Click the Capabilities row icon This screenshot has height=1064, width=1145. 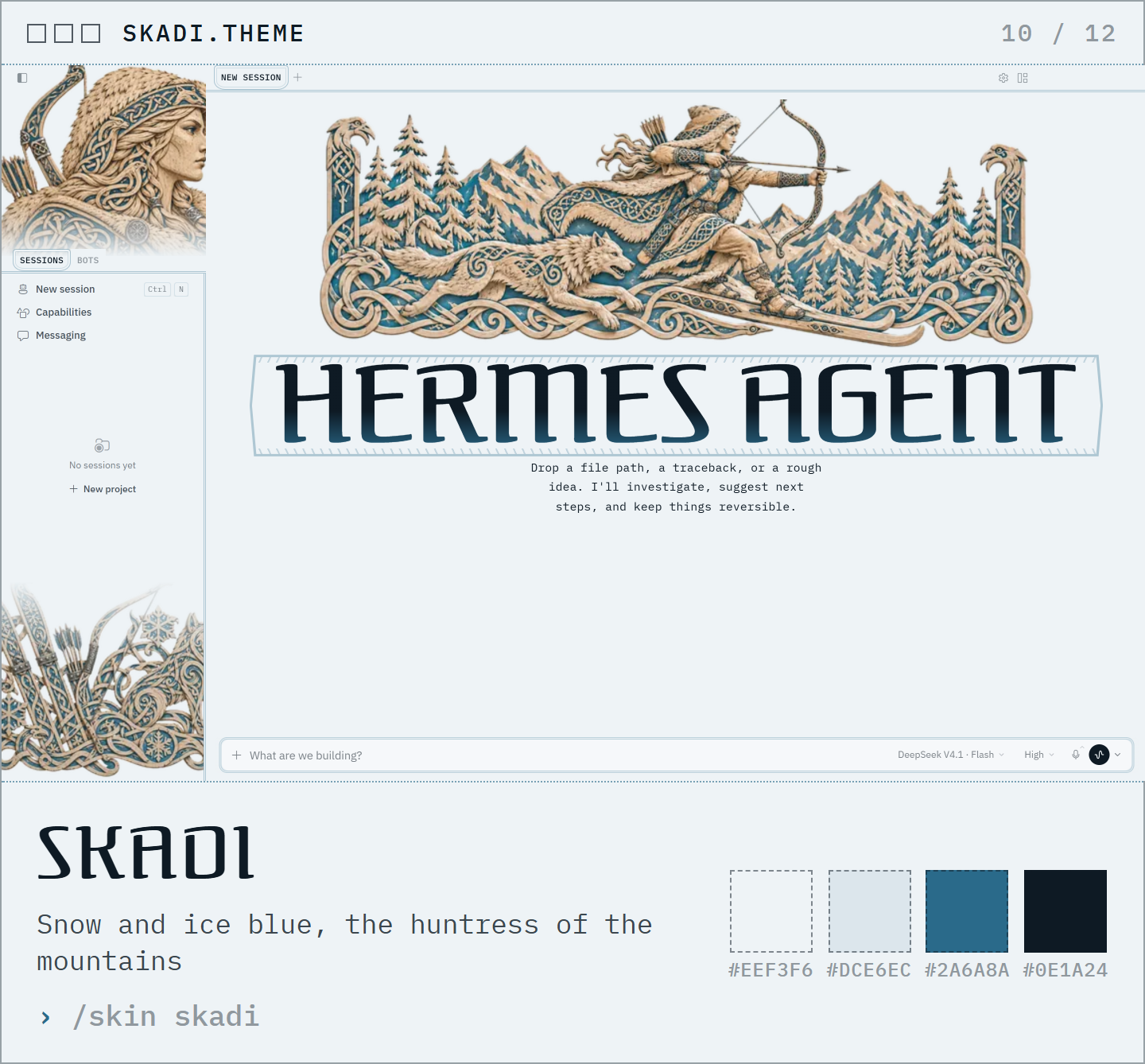coord(23,313)
